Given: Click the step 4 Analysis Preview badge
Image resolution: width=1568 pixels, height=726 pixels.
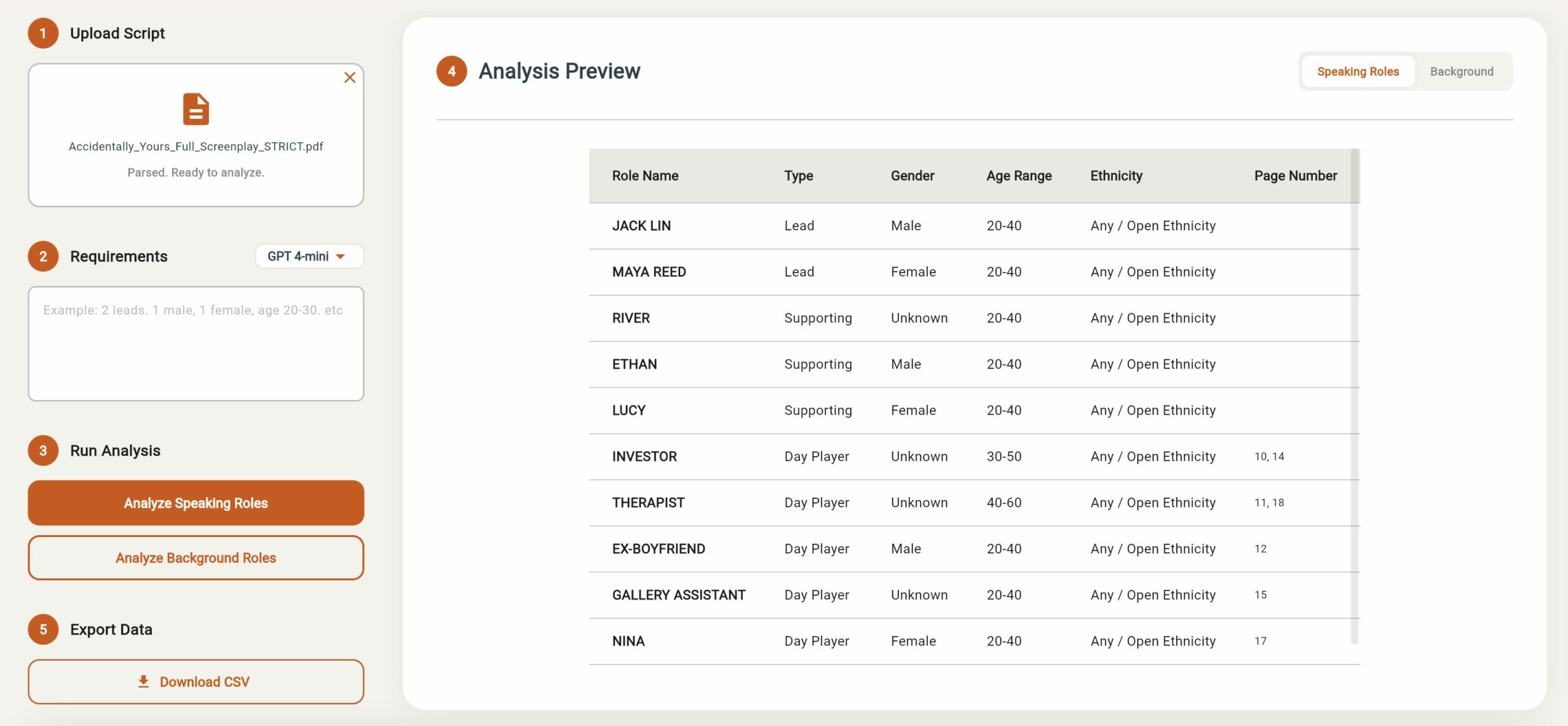Looking at the screenshot, I should pyautogui.click(x=452, y=71).
